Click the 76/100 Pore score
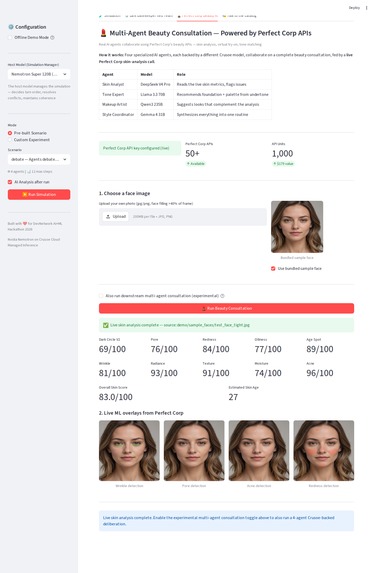This screenshot has height=573, width=375. point(164,349)
